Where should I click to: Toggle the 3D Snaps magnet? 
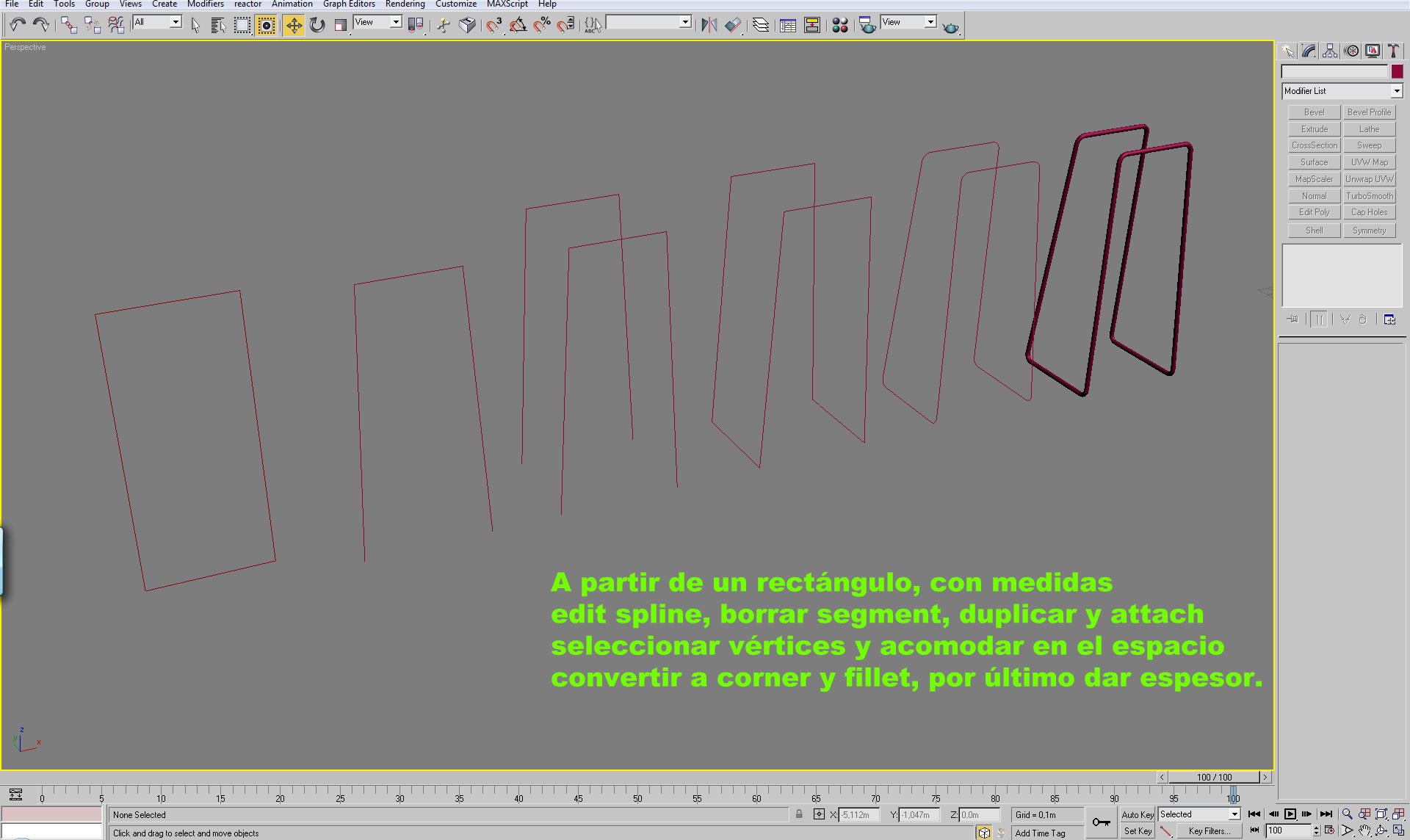pos(494,26)
